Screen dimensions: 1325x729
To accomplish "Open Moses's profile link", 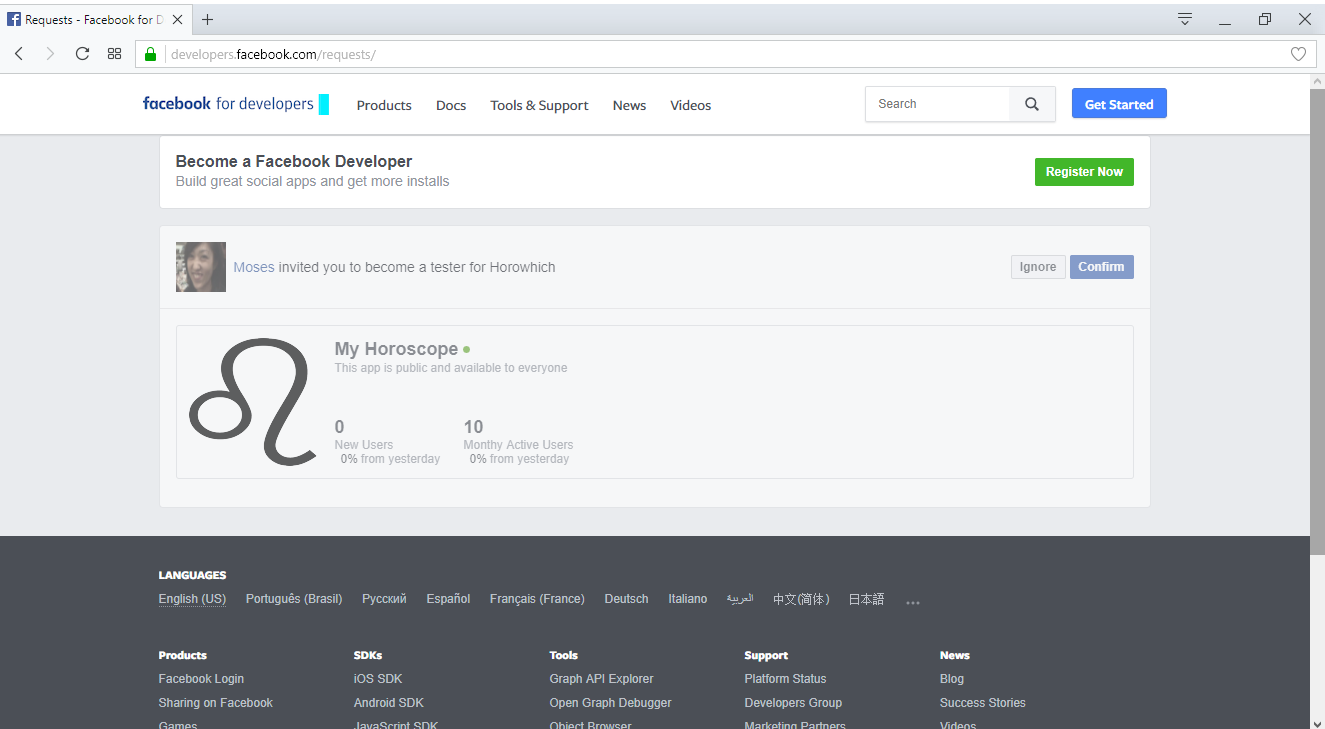I will tap(254, 267).
